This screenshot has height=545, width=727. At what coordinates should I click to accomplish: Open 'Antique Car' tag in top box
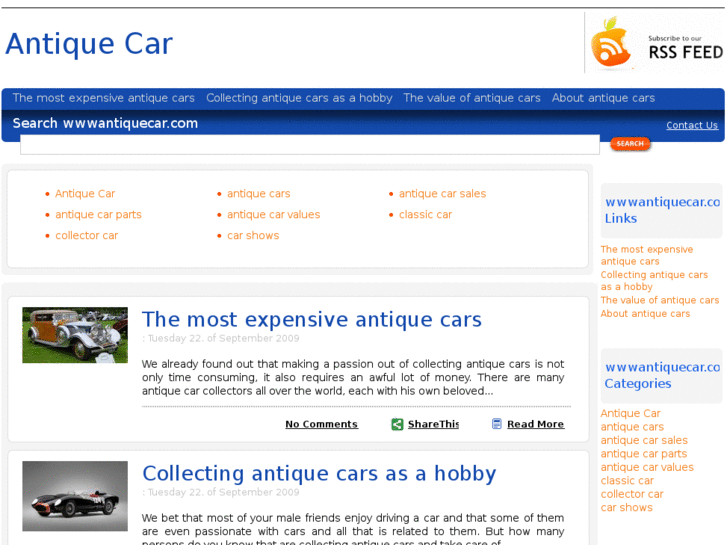click(x=85, y=193)
